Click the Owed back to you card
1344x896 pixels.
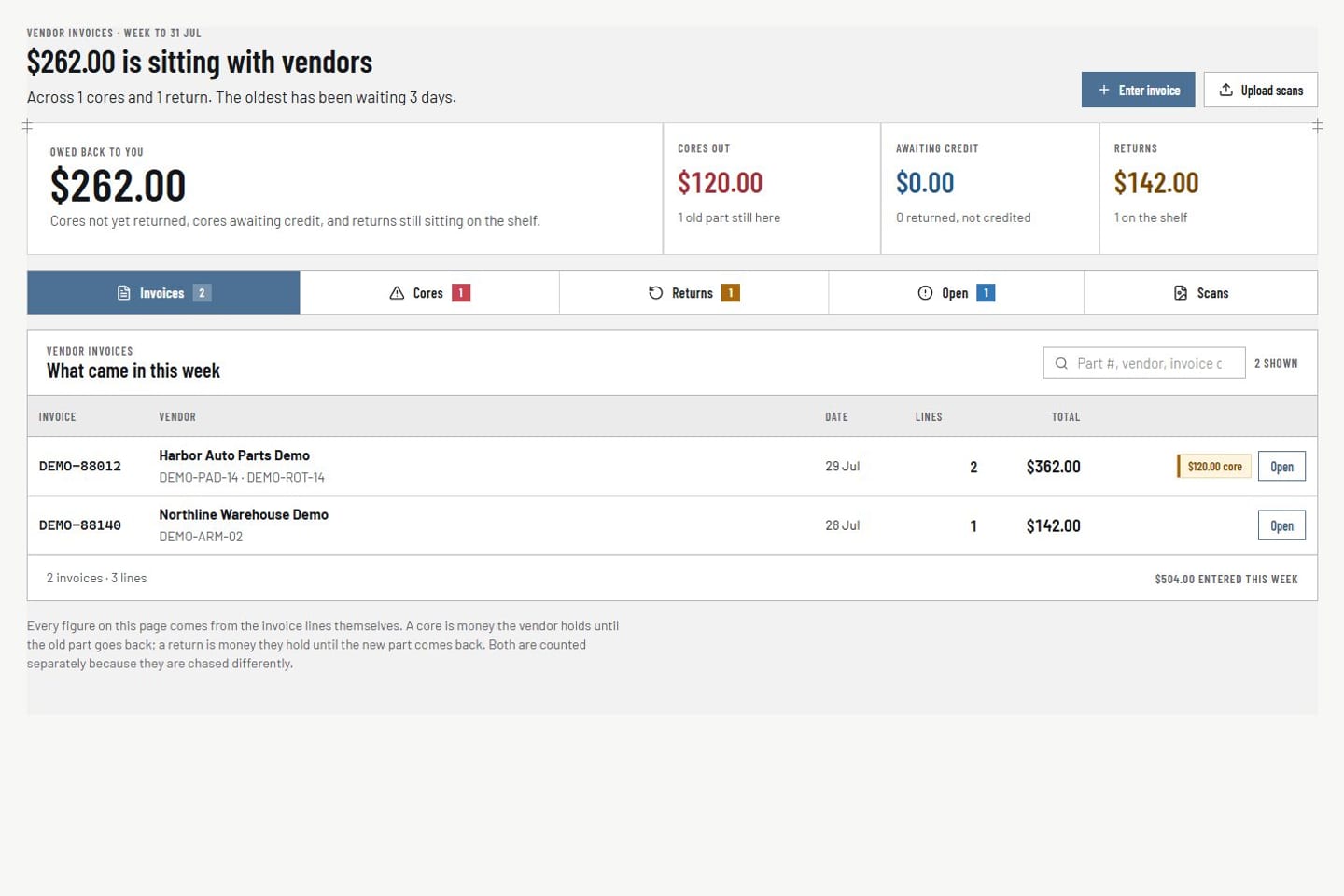[344, 189]
